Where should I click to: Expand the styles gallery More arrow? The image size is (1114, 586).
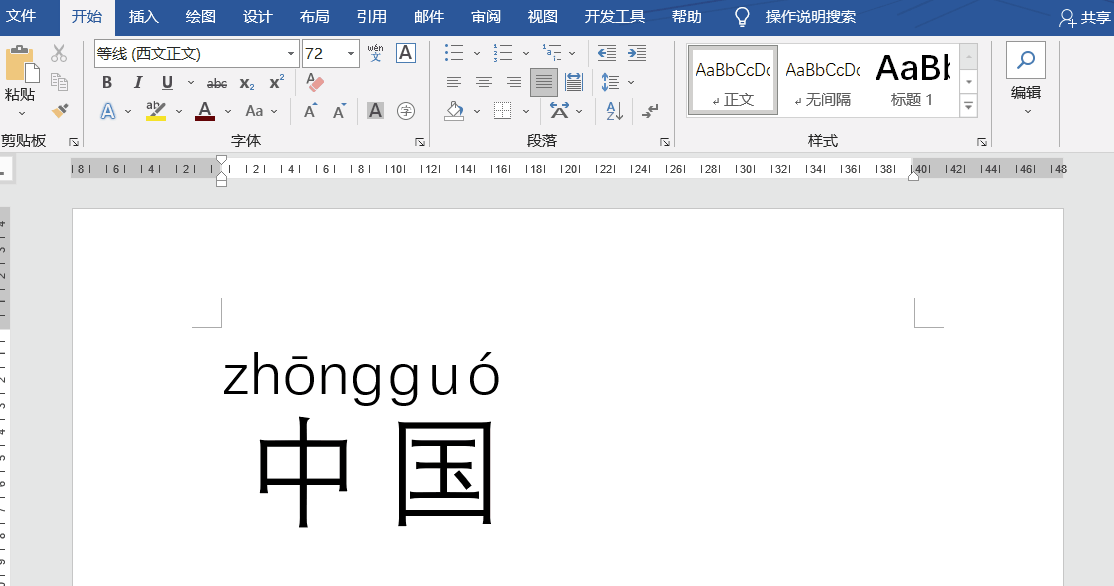tap(968, 106)
